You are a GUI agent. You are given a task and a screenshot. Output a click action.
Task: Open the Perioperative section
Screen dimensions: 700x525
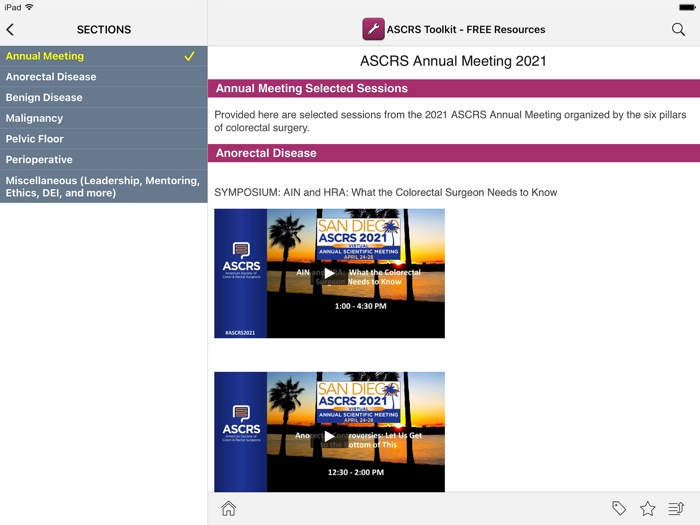(x=104, y=159)
